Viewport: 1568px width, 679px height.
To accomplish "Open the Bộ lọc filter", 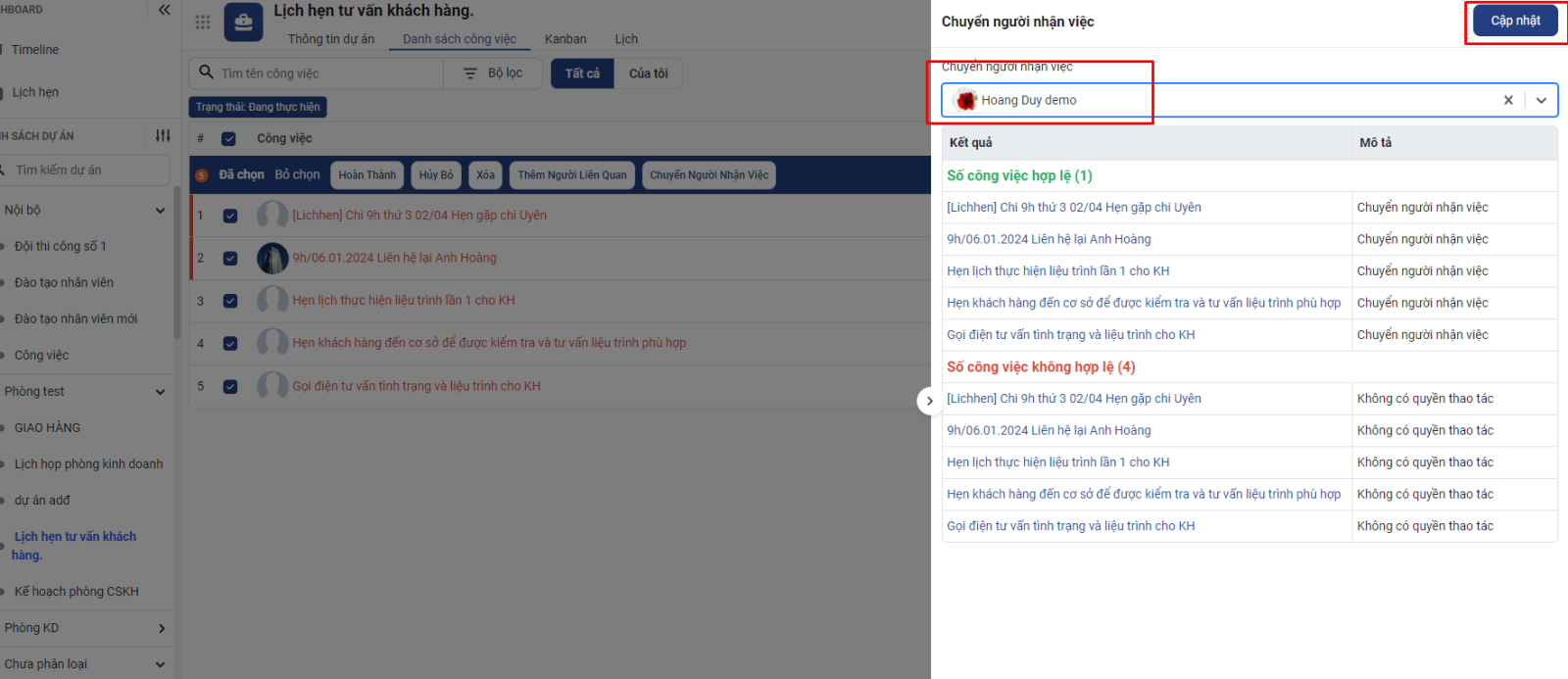I will tap(493, 73).
